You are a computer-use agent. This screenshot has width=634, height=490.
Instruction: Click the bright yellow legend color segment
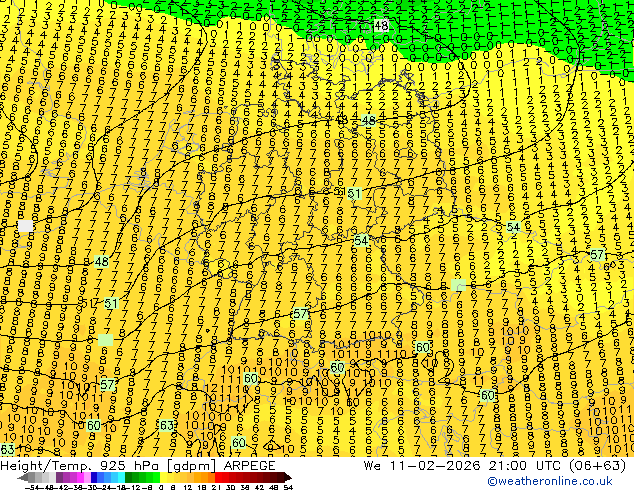[163, 477]
